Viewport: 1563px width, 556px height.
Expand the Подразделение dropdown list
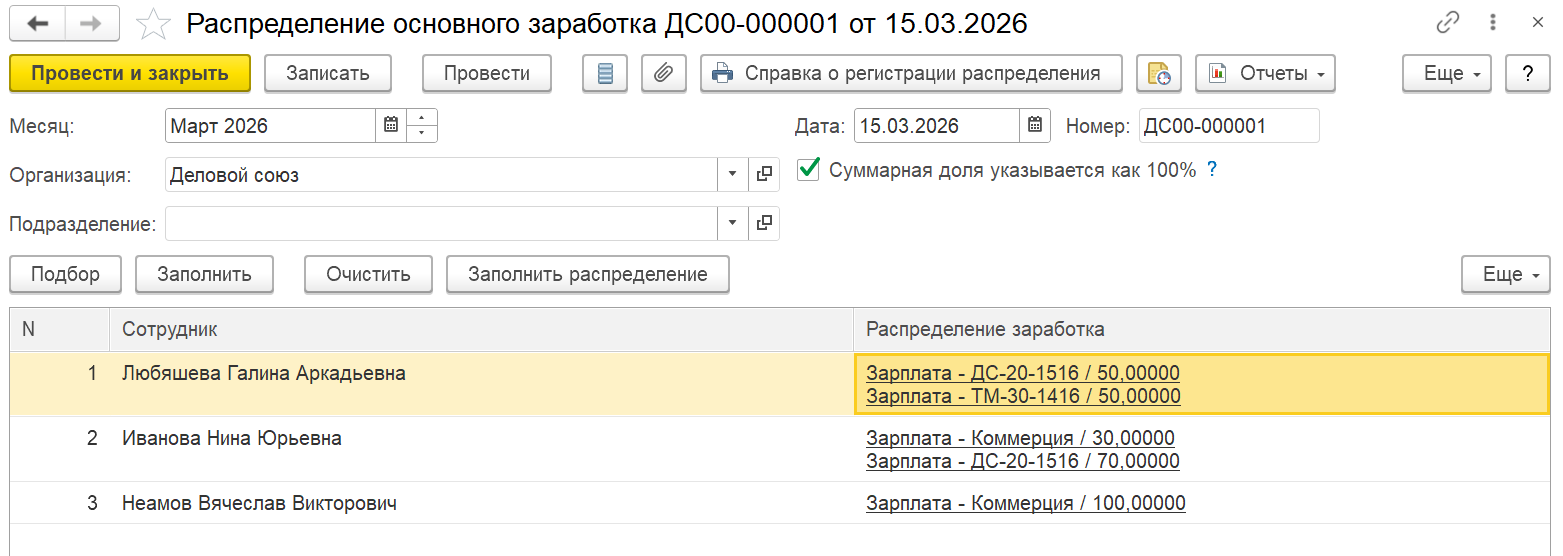pos(733,224)
